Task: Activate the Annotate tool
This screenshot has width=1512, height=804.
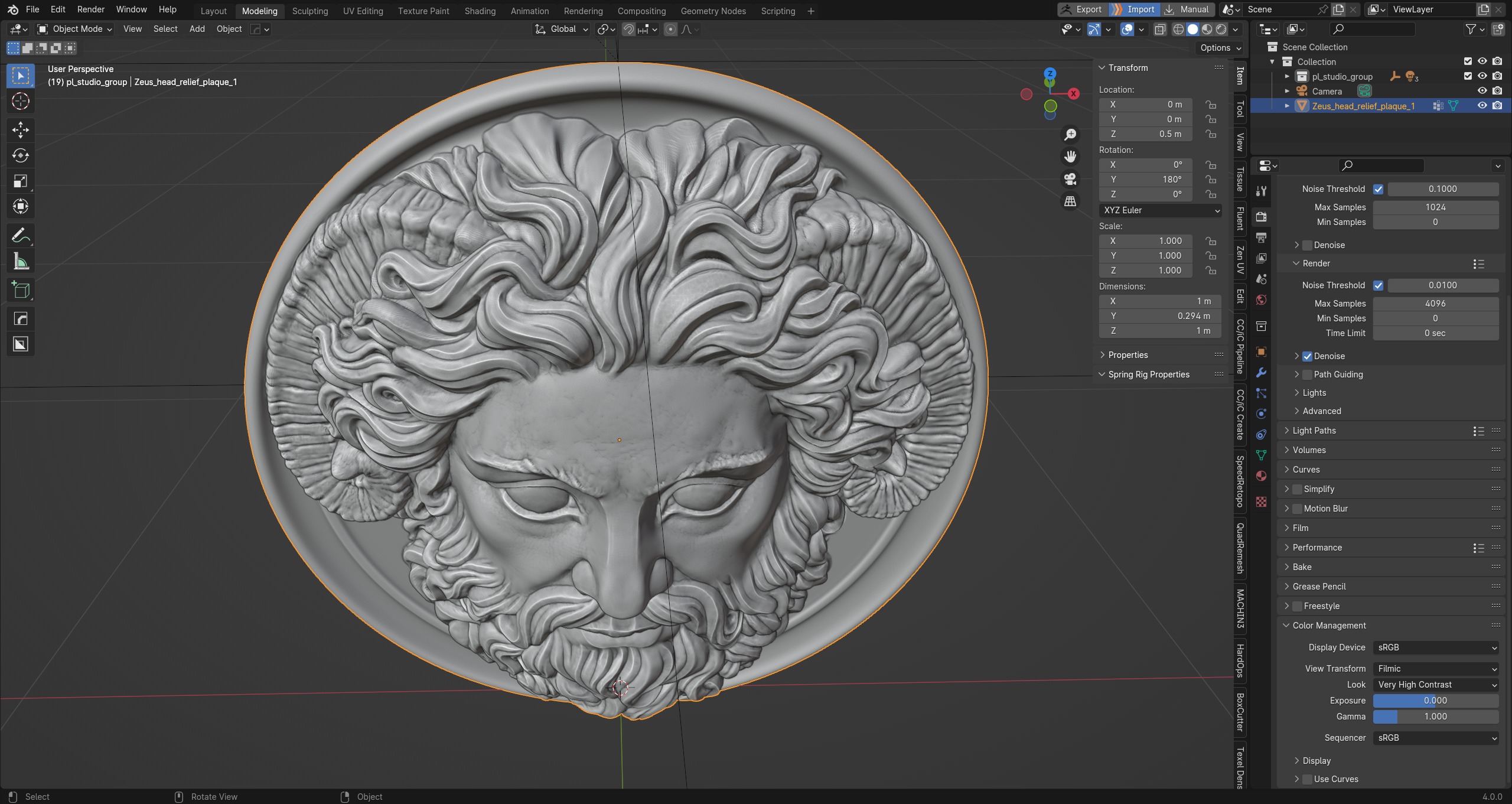Action: [x=21, y=236]
